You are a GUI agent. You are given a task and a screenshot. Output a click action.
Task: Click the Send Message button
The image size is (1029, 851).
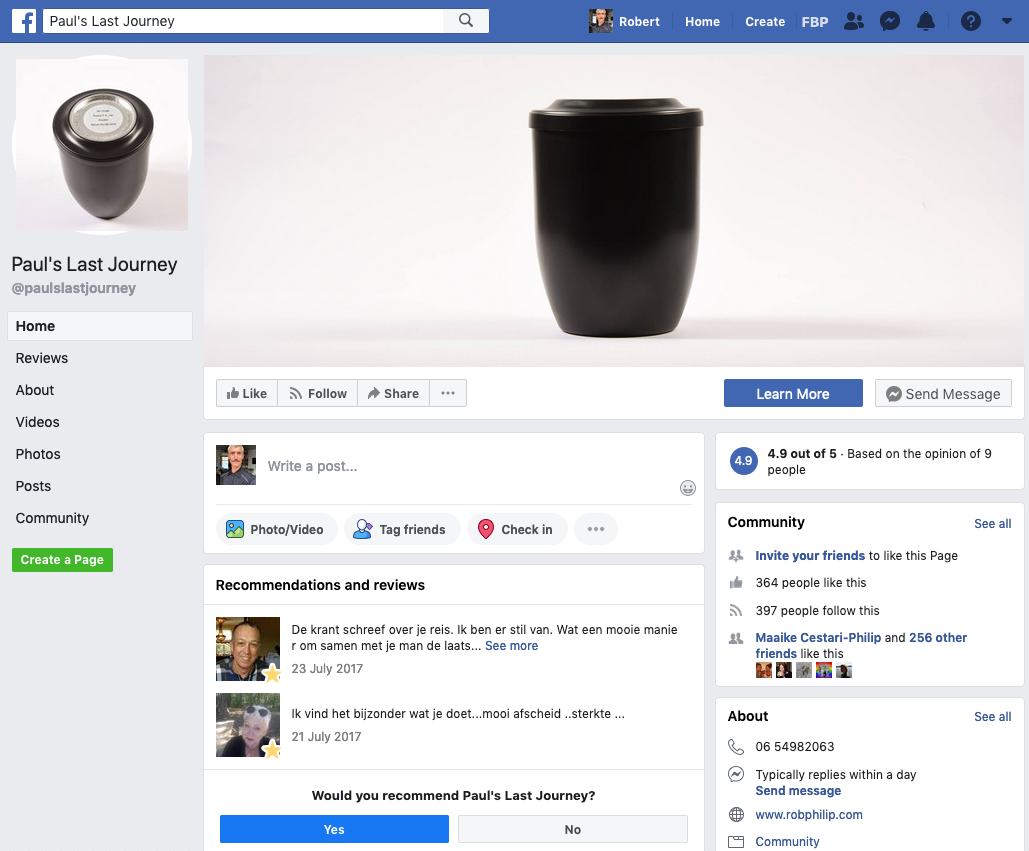pos(943,393)
